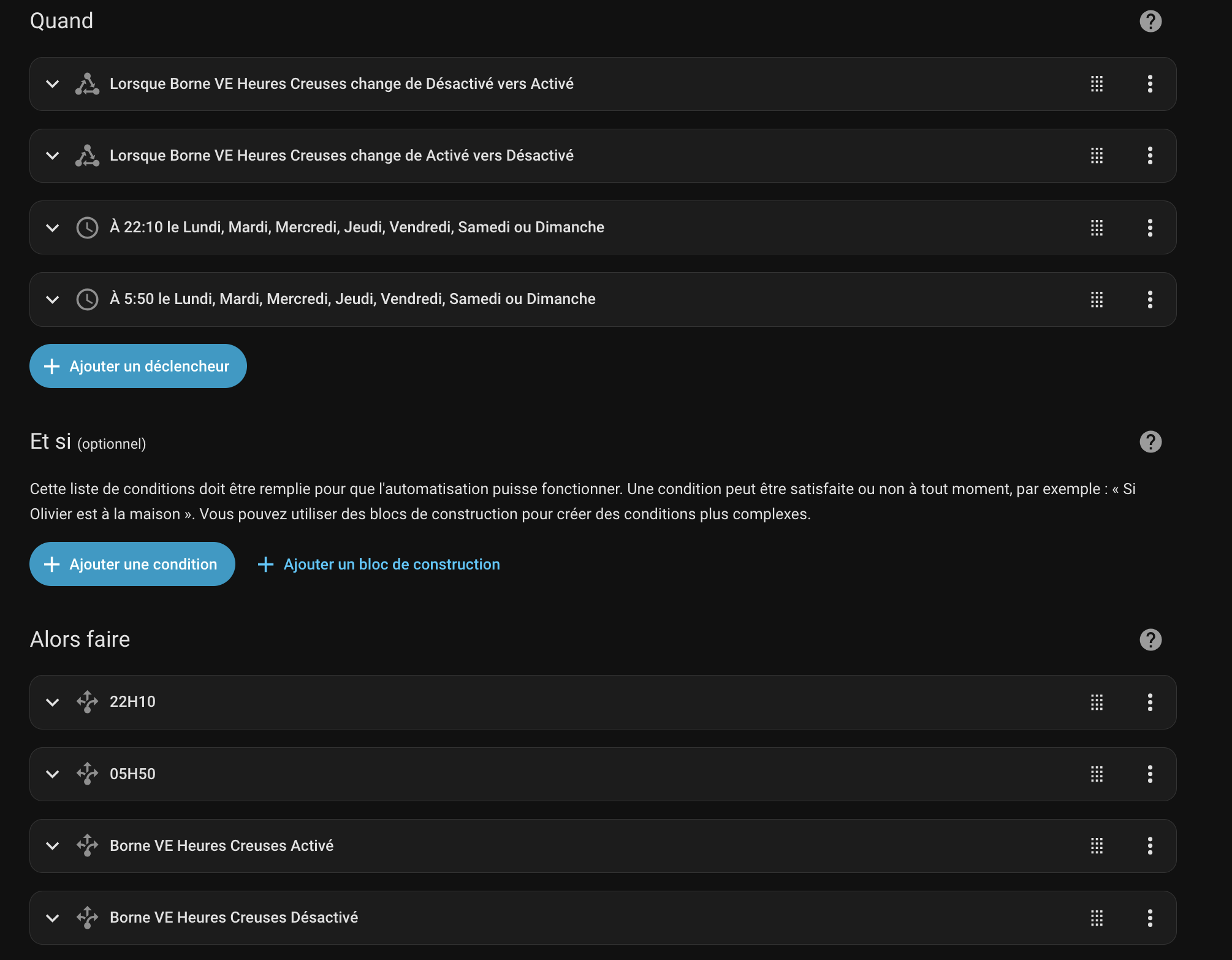The height and width of the screenshot is (960, 1232).
Task: Expand the 5:50 time trigger
Action: 53,300
